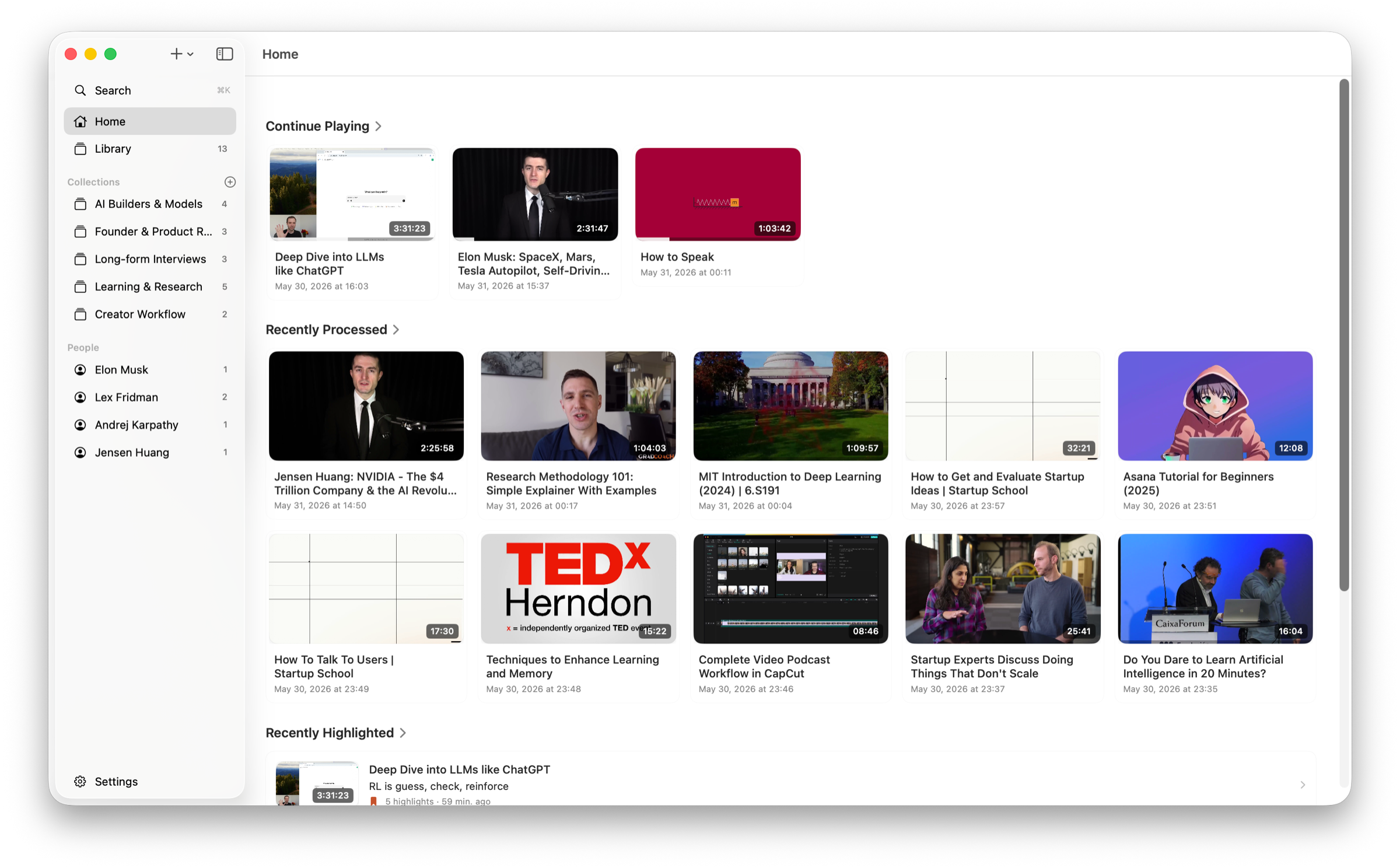Image resolution: width=1400 pixels, height=868 pixels.
Task: Open Research Methodology 101 video thumbnail
Action: click(x=578, y=406)
